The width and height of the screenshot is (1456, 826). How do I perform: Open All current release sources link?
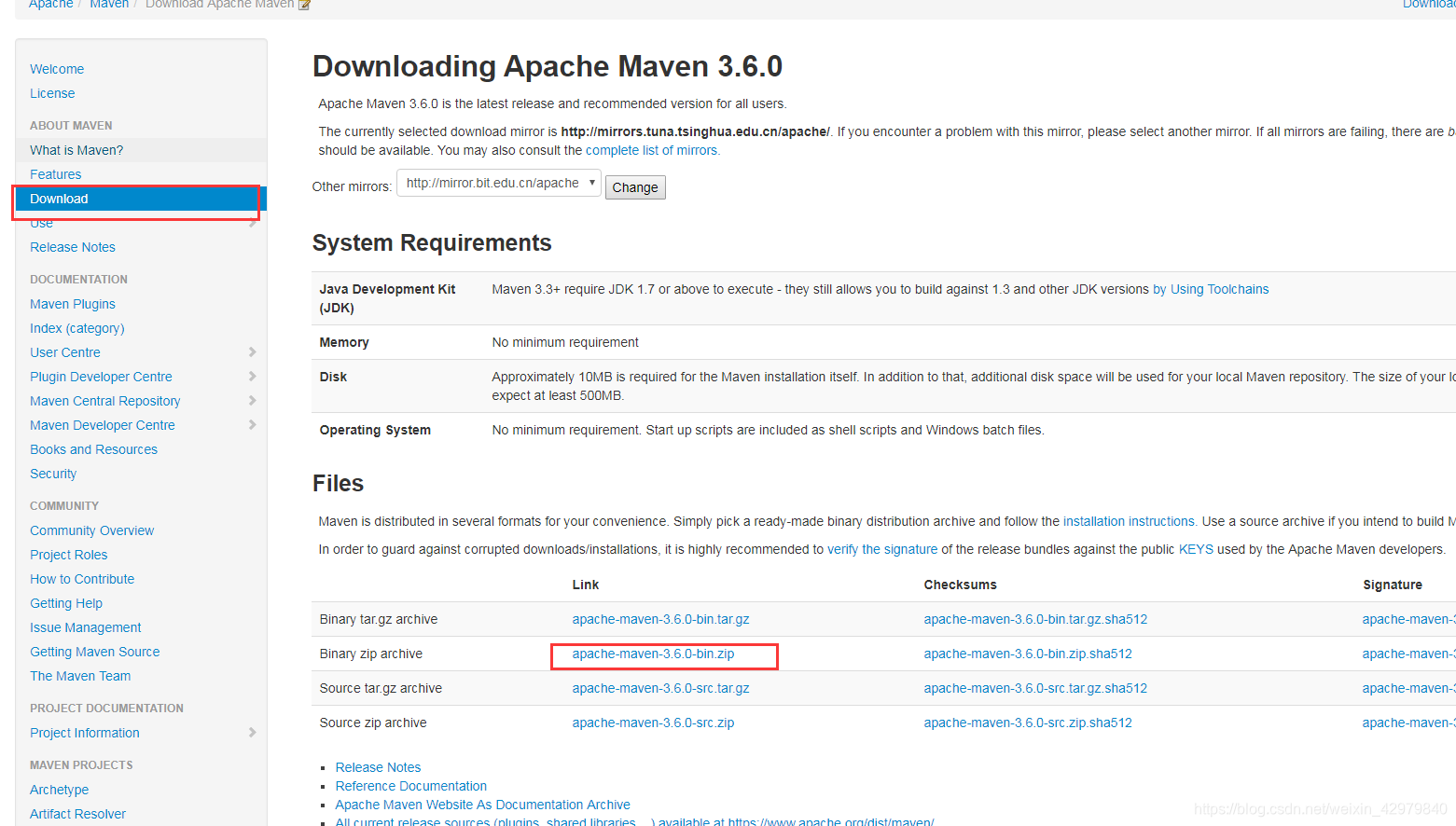(634, 821)
